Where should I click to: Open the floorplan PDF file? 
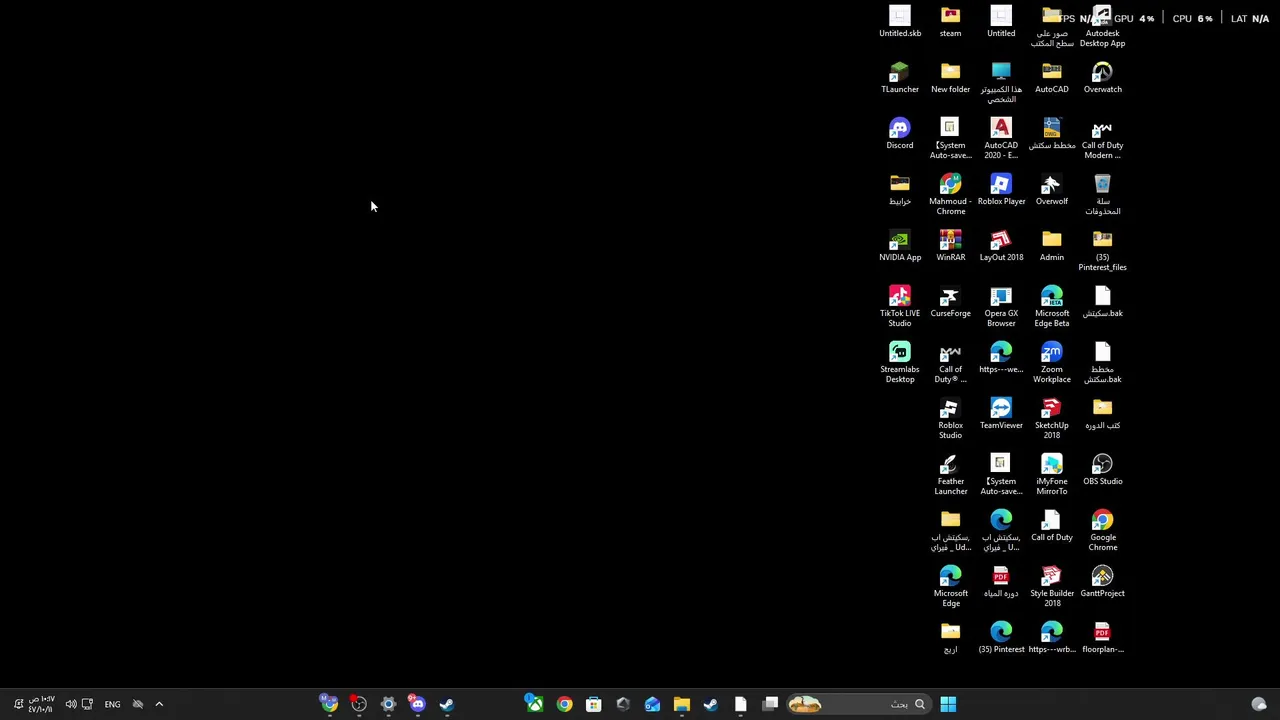(1102, 638)
